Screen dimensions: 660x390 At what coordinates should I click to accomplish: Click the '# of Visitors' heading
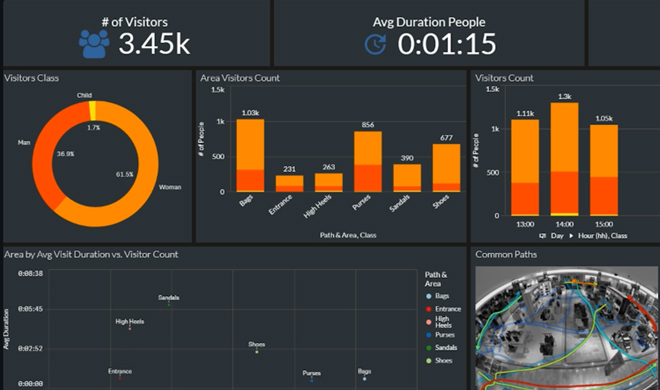click(x=135, y=22)
